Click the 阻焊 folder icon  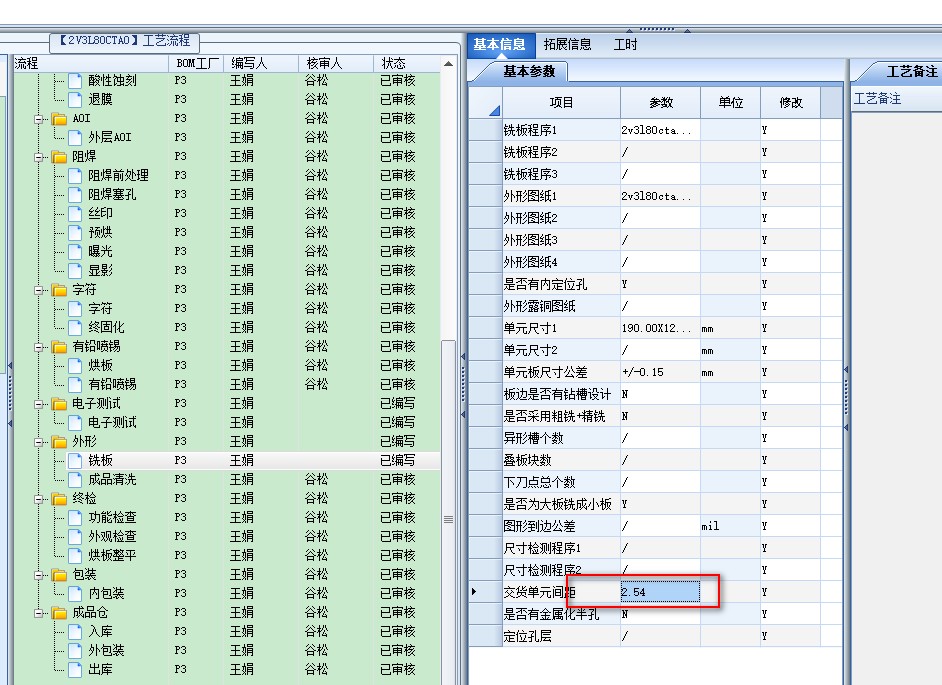(x=59, y=157)
